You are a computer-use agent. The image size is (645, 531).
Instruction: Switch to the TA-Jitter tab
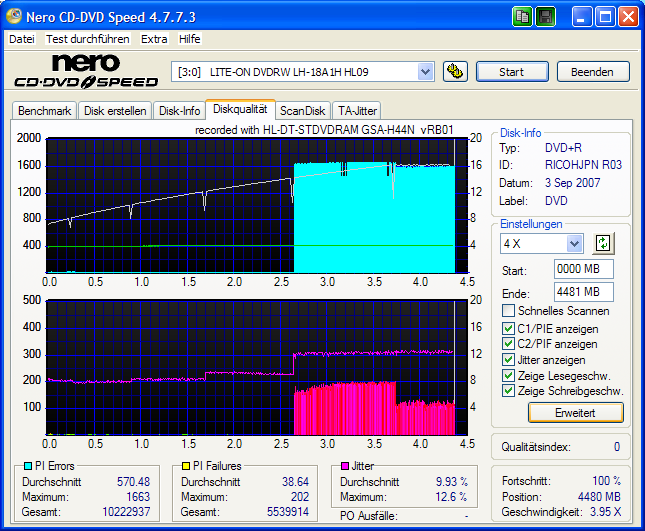(356, 111)
